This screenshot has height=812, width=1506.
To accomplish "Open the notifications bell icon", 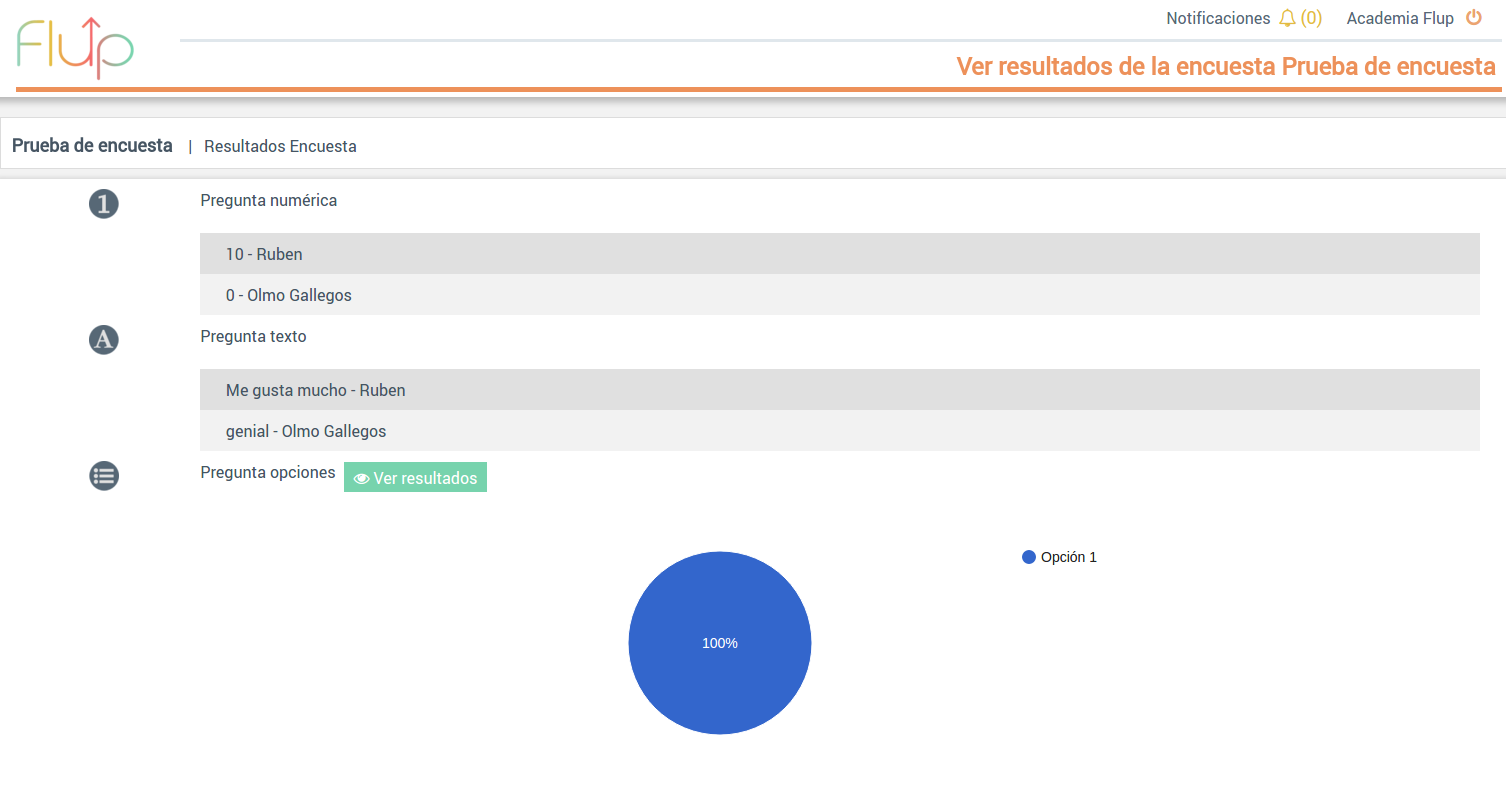I will (1287, 18).
